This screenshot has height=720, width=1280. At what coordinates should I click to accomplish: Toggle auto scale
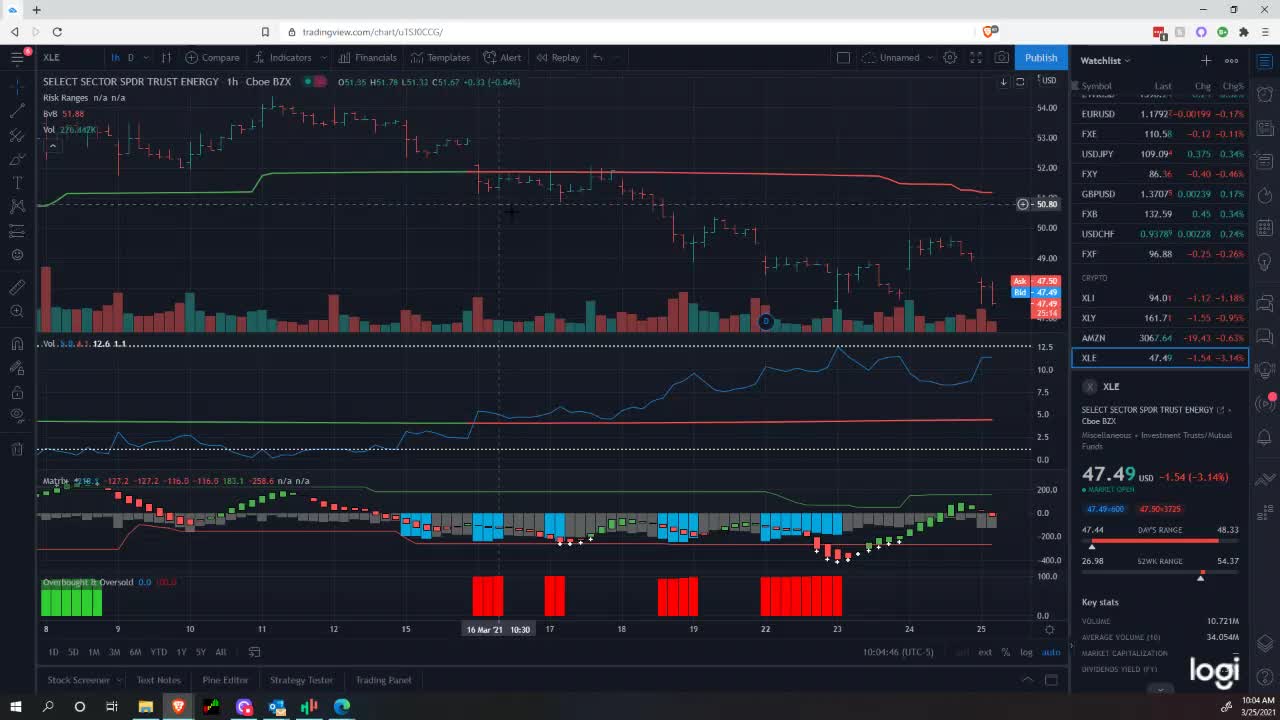coord(1051,652)
